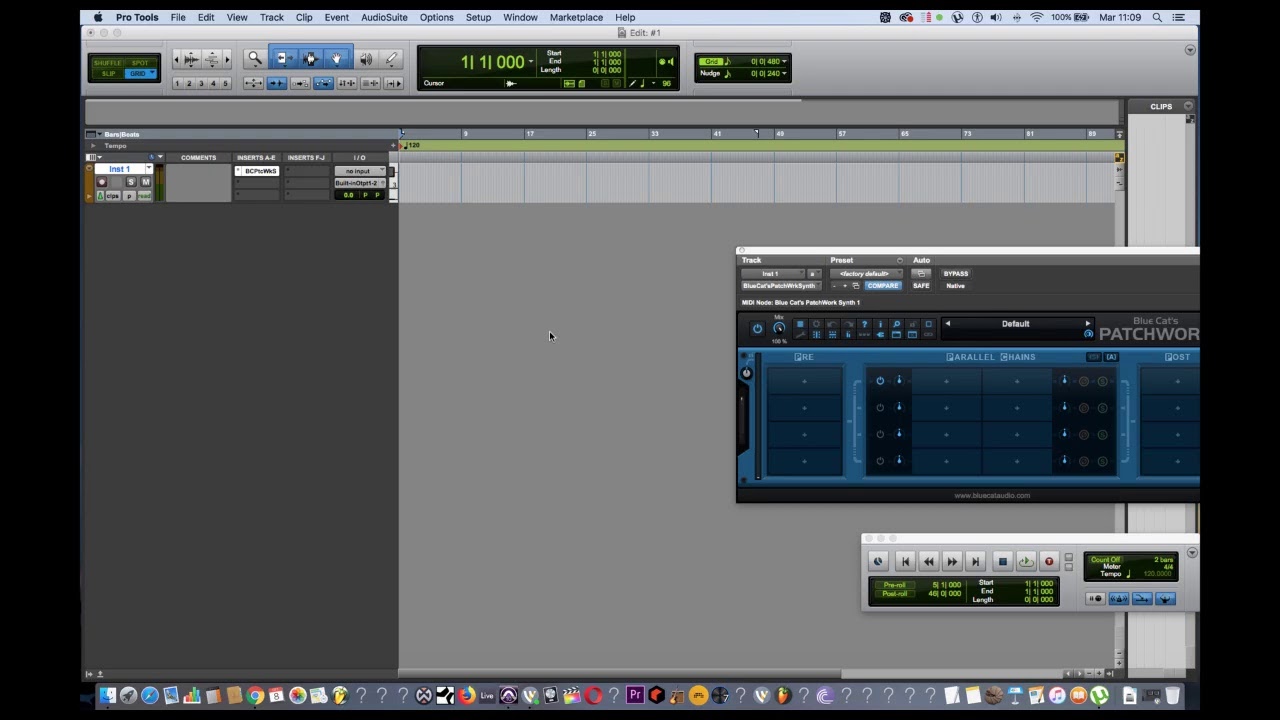Adjust the PatchWork Mix knob

click(779, 328)
